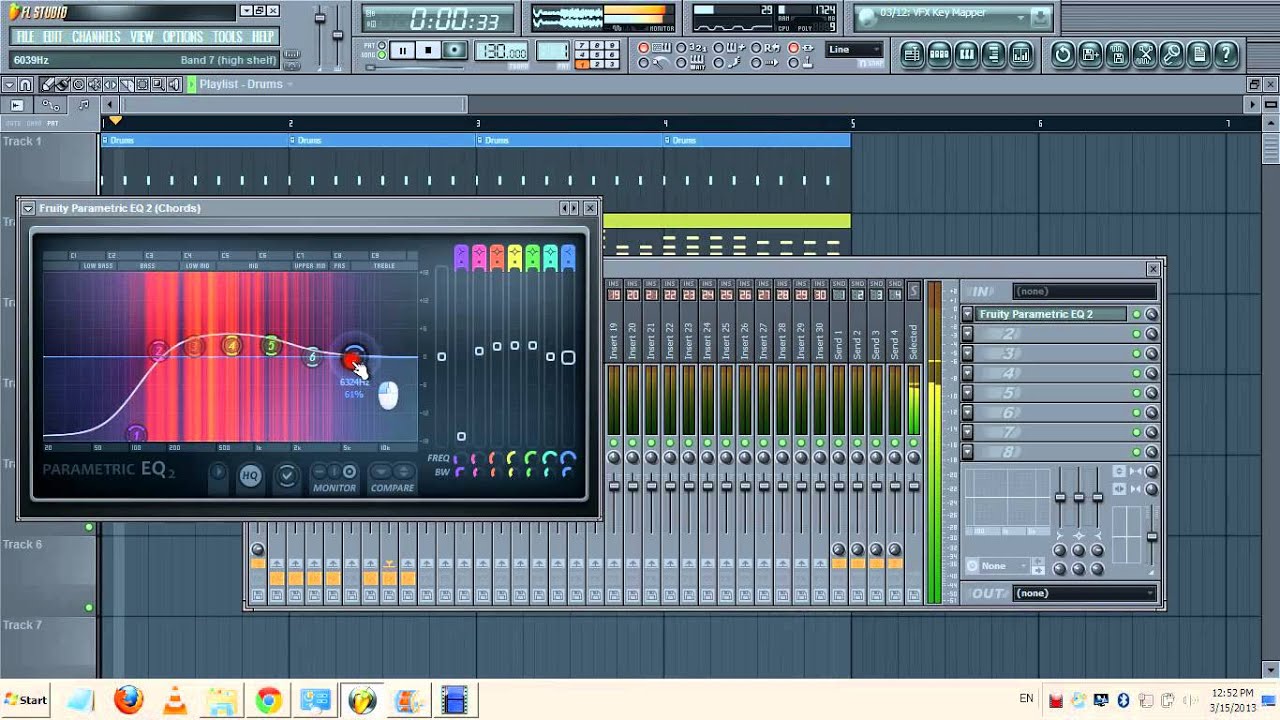Open Firefox from the taskbar
Image resolution: width=1280 pixels, height=720 pixels.
coord(128,700)
